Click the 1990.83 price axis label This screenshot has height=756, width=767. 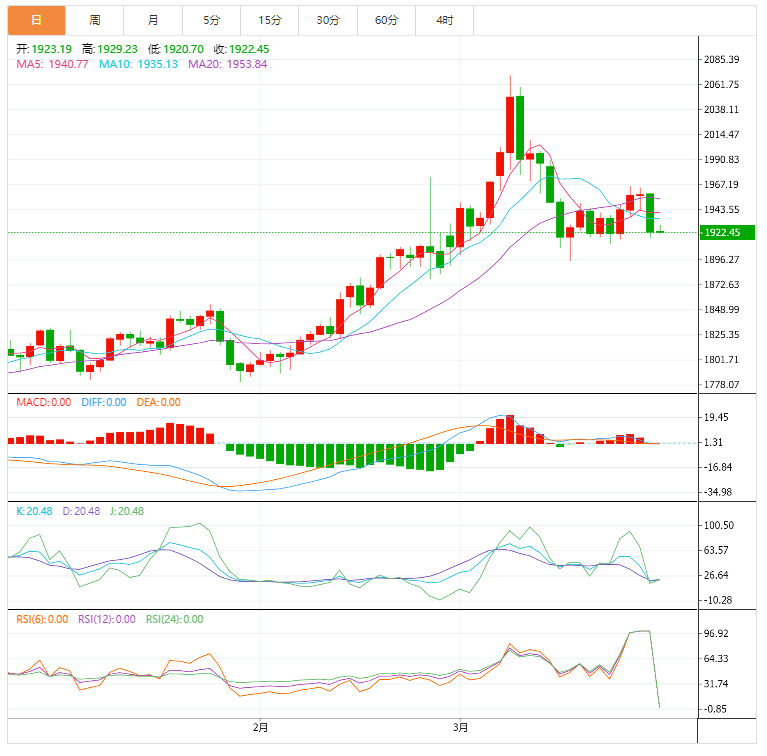click(x=722, y=159)
